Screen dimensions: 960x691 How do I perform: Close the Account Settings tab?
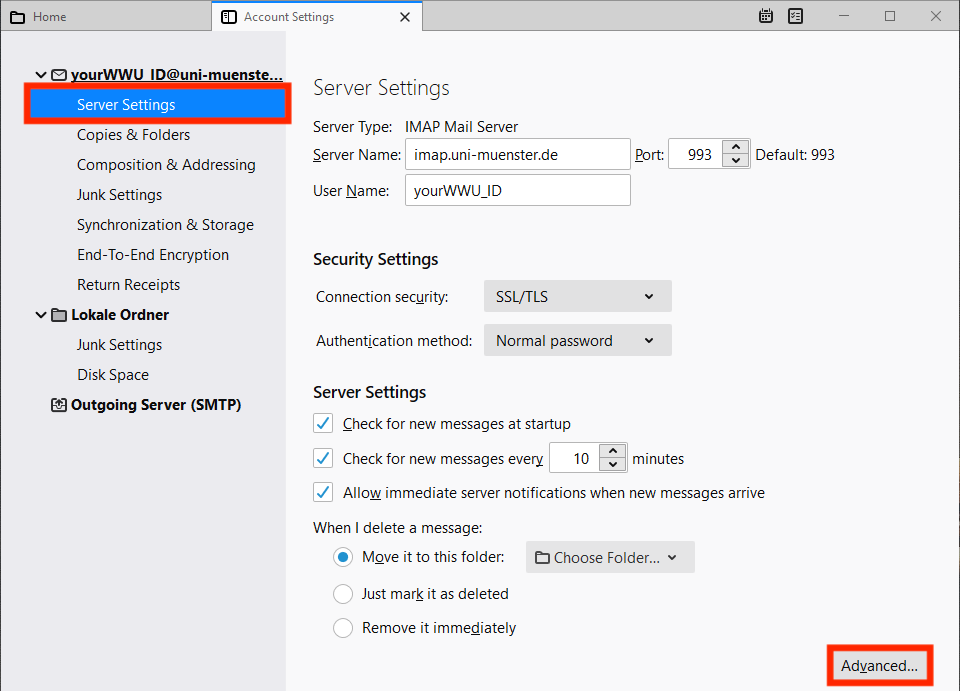pos(405,17)
